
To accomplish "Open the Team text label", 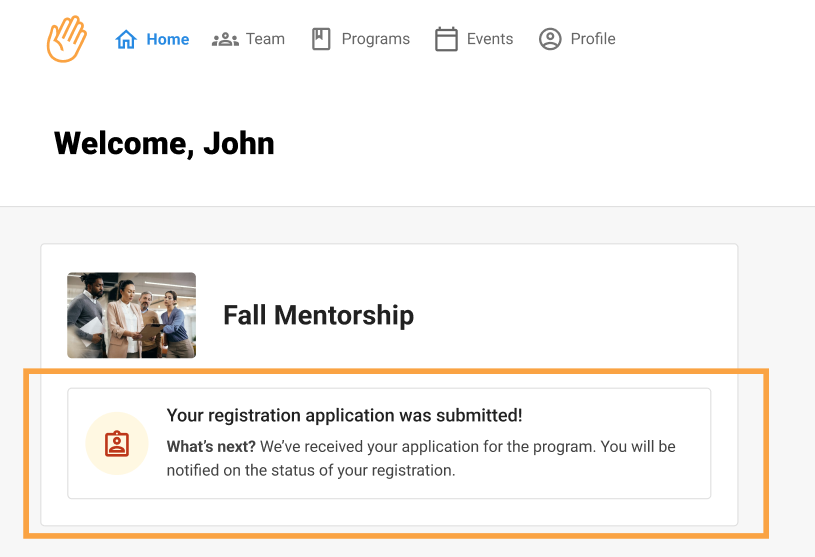I will tap(265, 39).
